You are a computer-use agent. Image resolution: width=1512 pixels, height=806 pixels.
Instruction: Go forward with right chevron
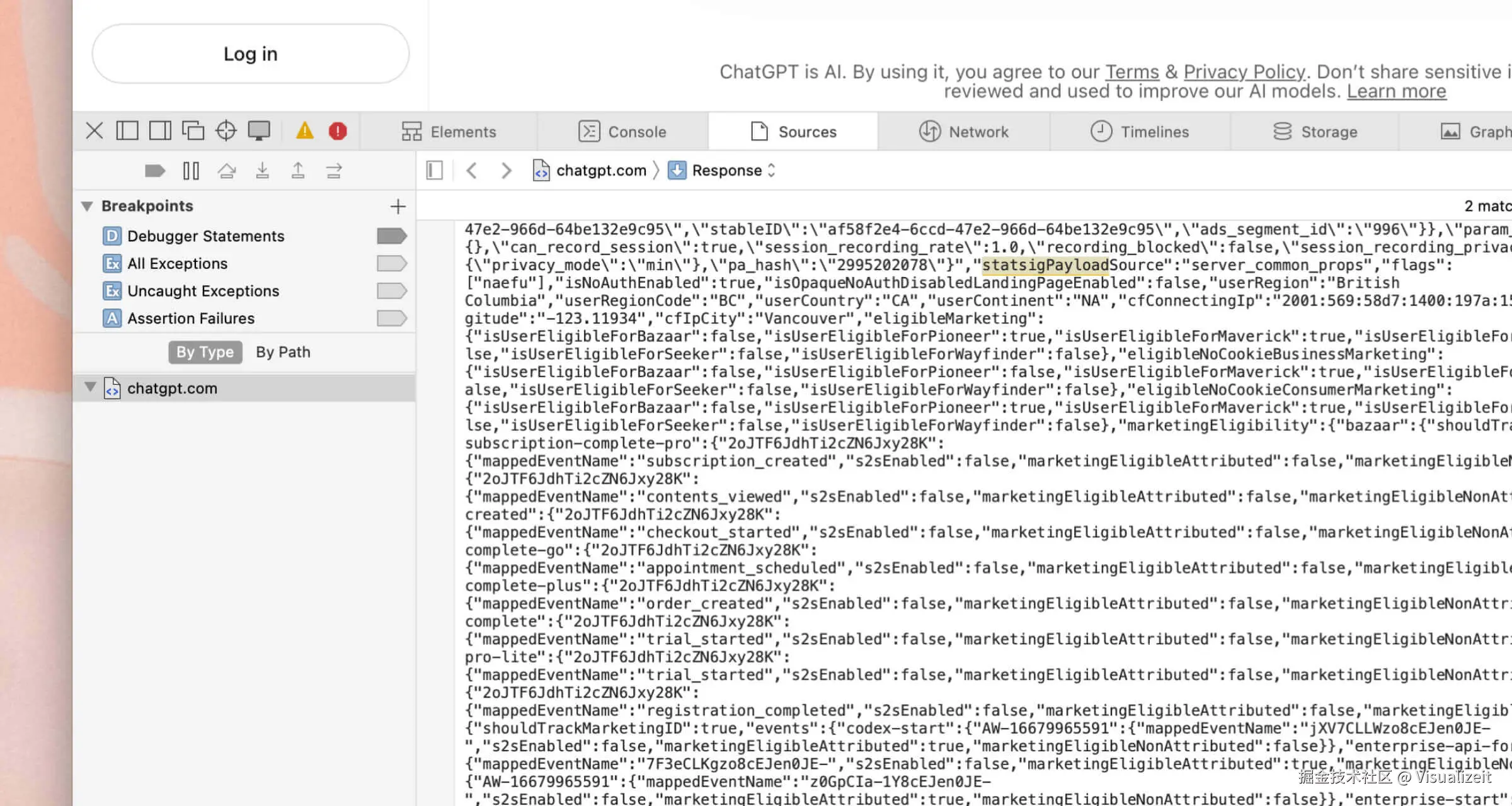click(506, 171)
